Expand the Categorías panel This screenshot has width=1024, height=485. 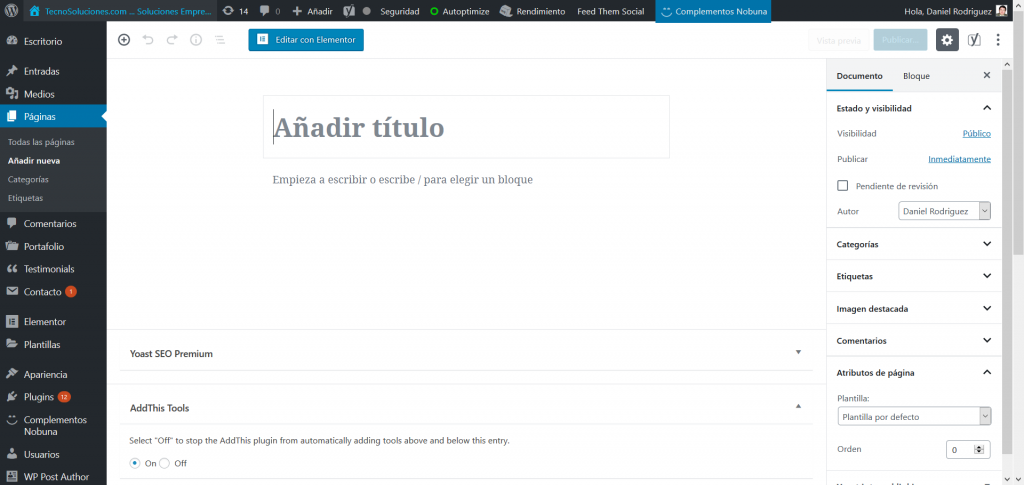(x=913, y=244)
